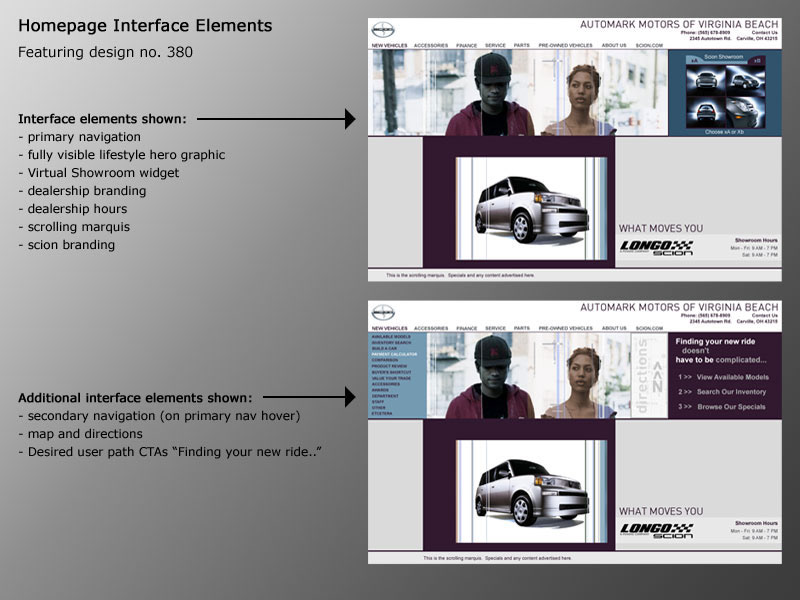Click WHAT MOVES YOU text in upper mockup
Viewport: 800px width, 600px height.
661,228
